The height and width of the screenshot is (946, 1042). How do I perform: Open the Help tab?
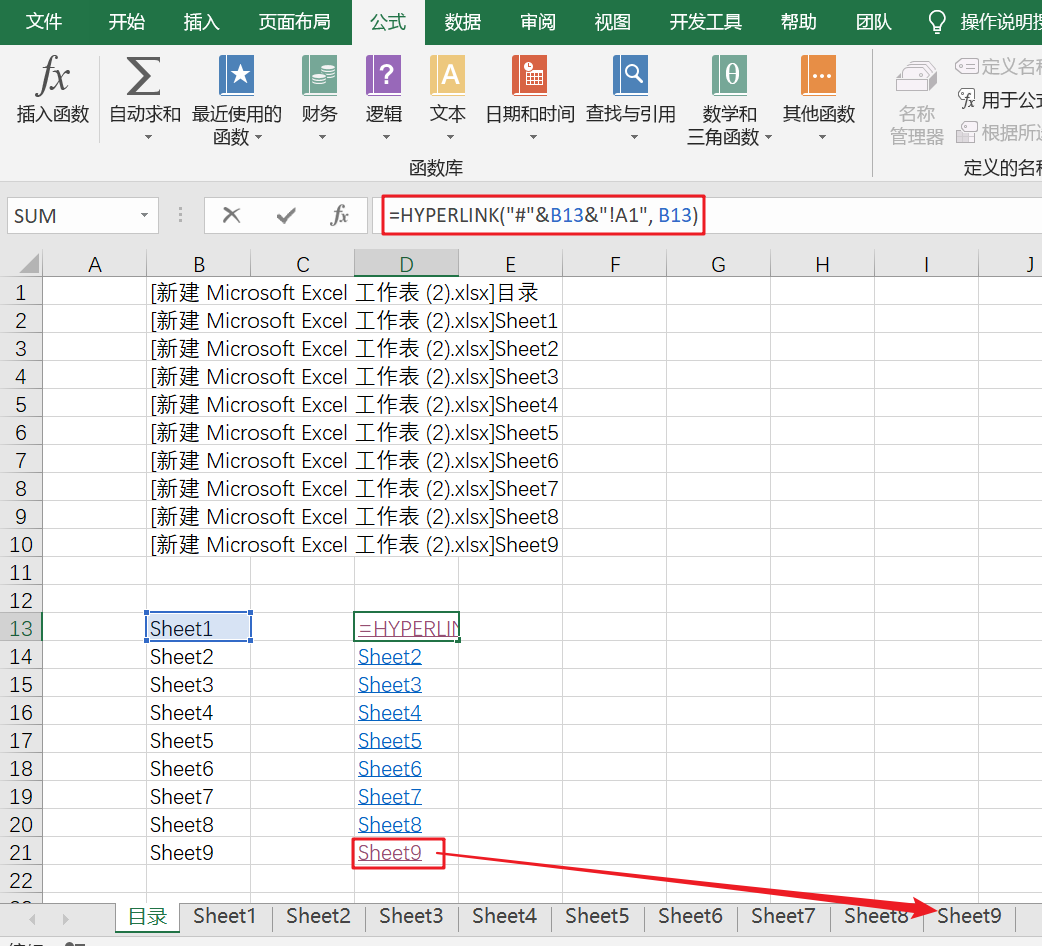click(798, 22)
